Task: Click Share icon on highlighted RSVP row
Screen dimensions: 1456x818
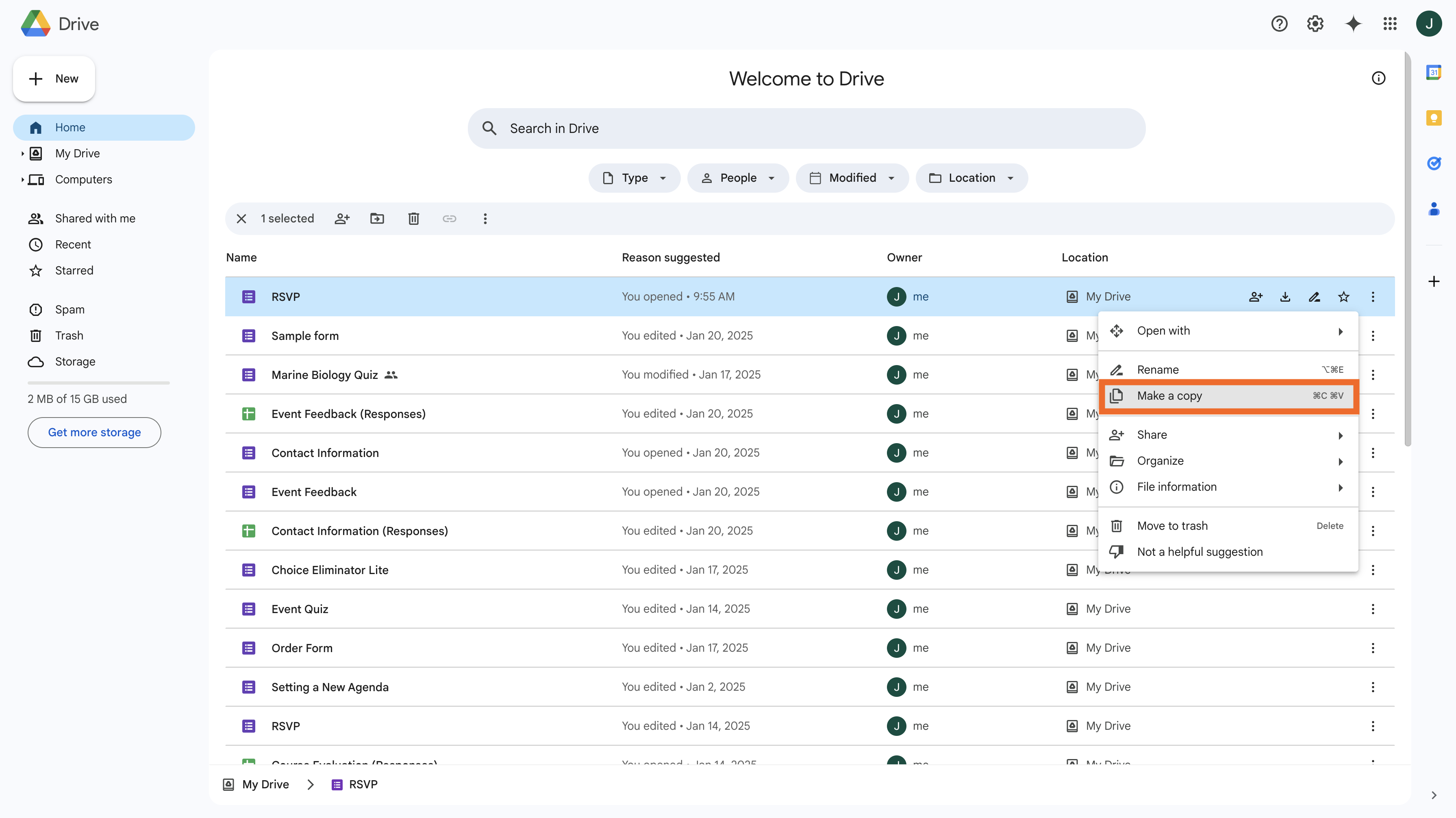Action: (x=1256, y=297)
